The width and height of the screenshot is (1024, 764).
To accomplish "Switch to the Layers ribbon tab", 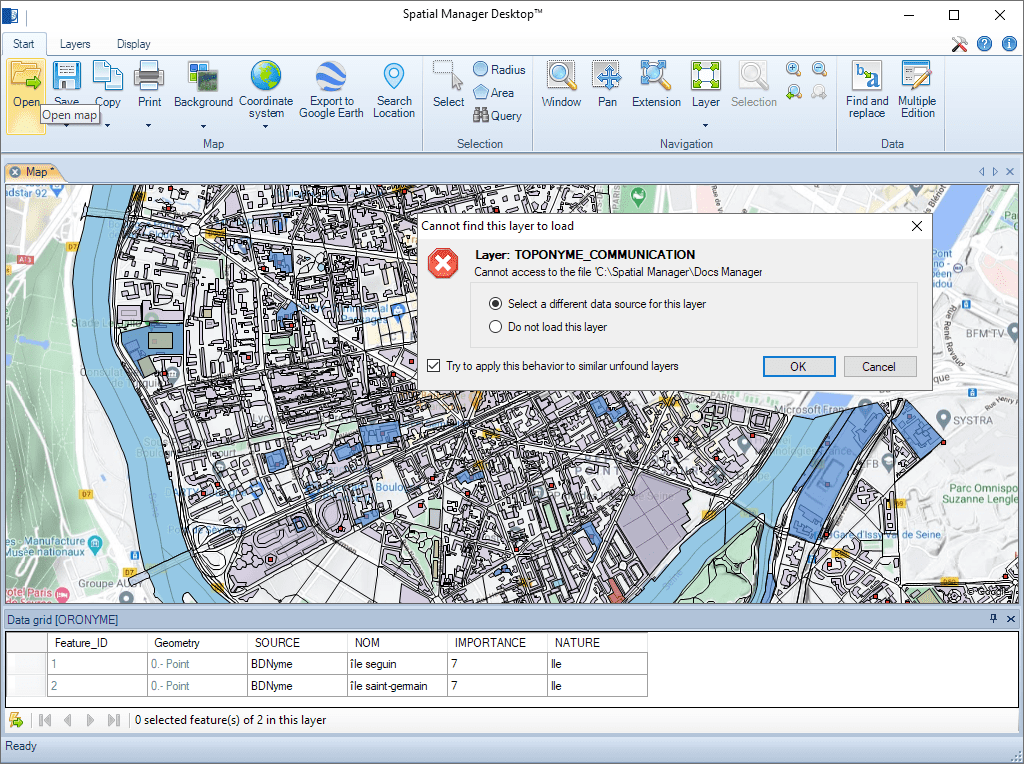I will pyautogui.click(x=75, y=44).
